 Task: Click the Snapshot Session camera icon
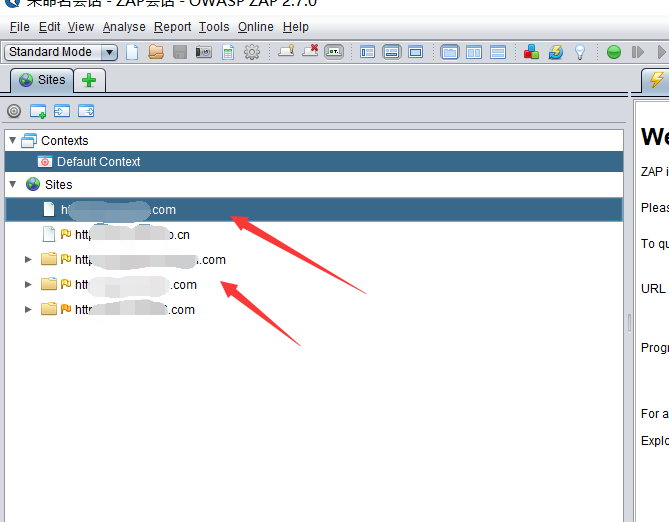[204, 52]
